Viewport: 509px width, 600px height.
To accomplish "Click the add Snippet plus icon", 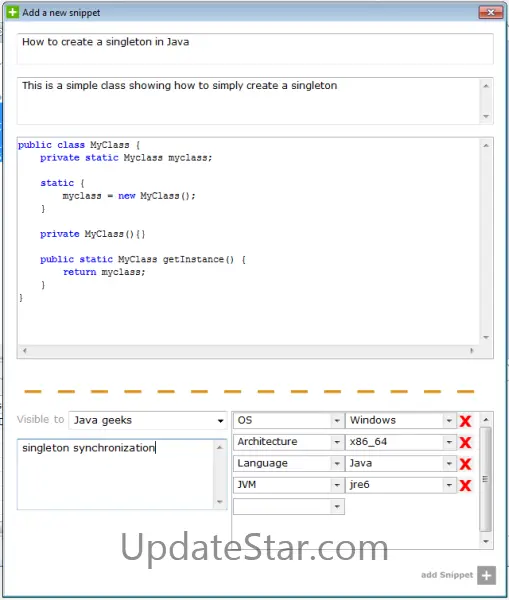I will pyautogui.click(x=486, y=575).
